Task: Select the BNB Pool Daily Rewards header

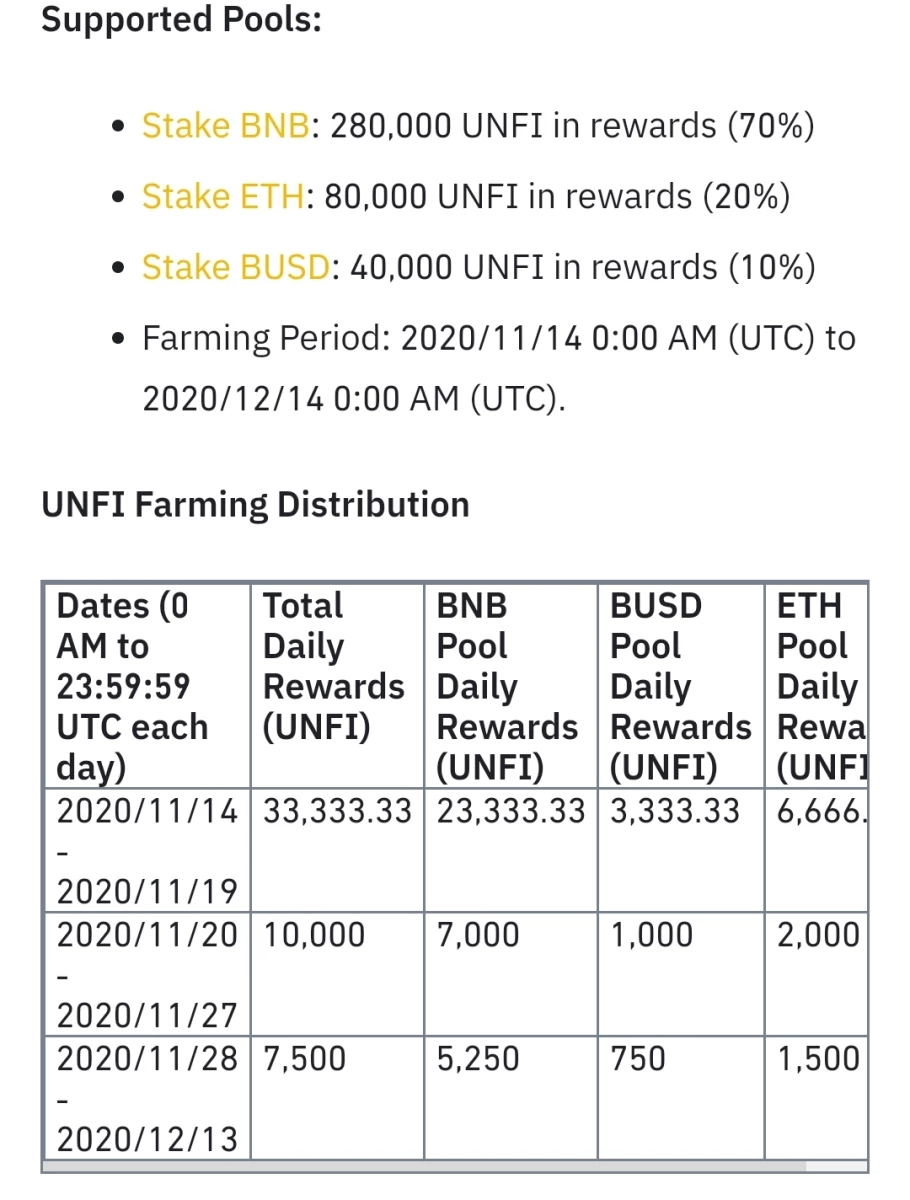Action: pos(511,686)
